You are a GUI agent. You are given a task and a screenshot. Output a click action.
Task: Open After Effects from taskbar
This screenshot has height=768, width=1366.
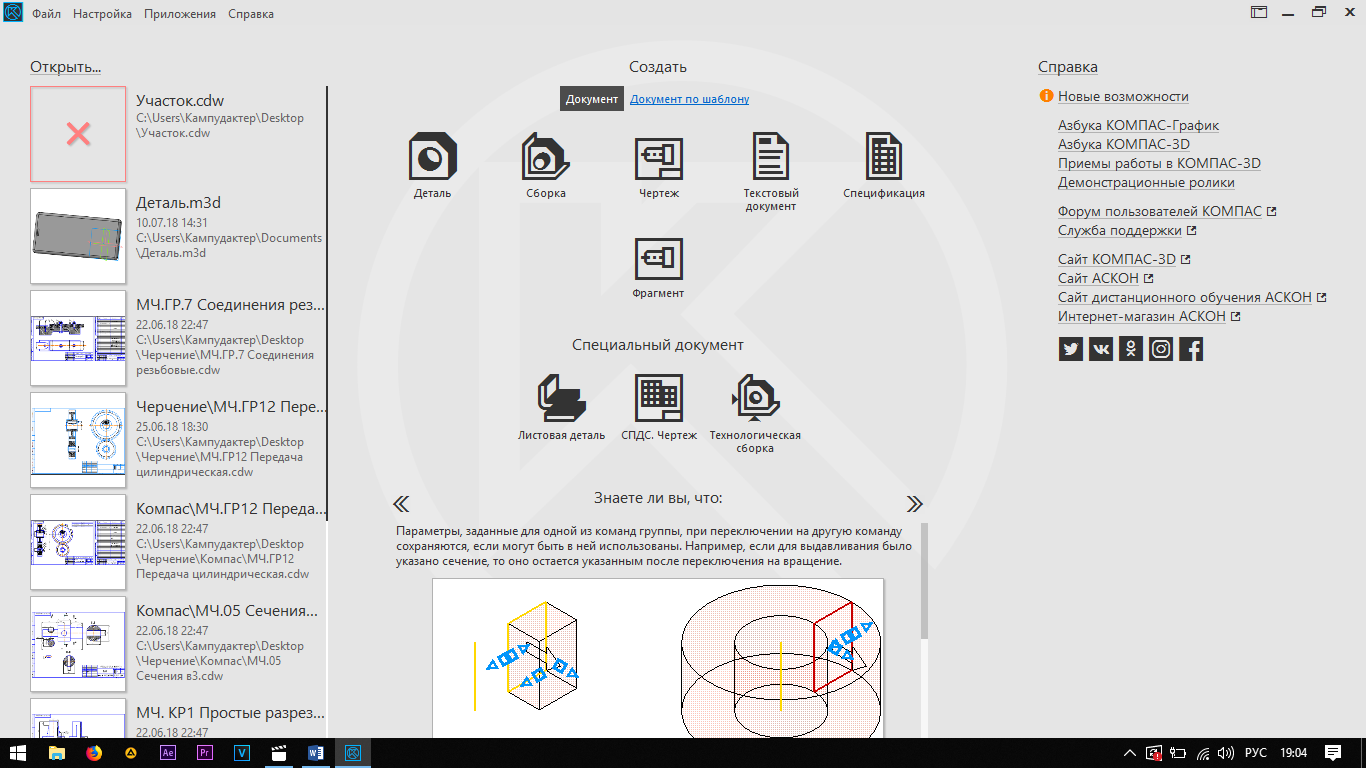pos(167,753)
